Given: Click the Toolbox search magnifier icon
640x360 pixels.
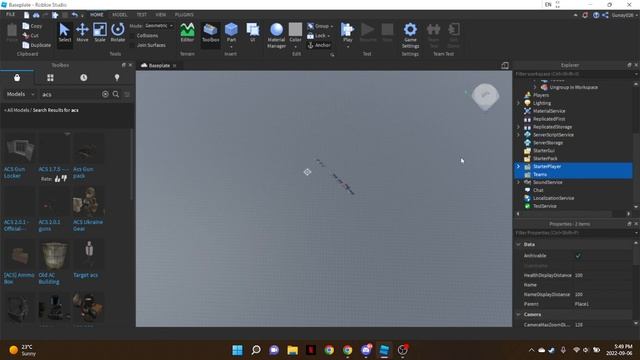Looking at the screenshot, I should click(116, 94).
